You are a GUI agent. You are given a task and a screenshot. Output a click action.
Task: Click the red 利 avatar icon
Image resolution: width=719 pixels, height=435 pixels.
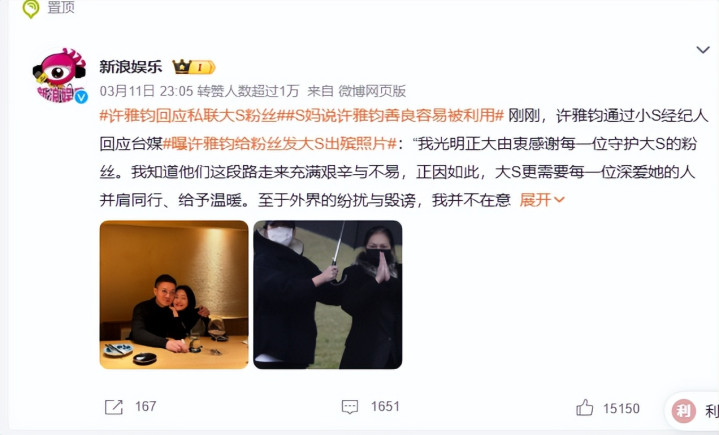(x=683, y=410)
